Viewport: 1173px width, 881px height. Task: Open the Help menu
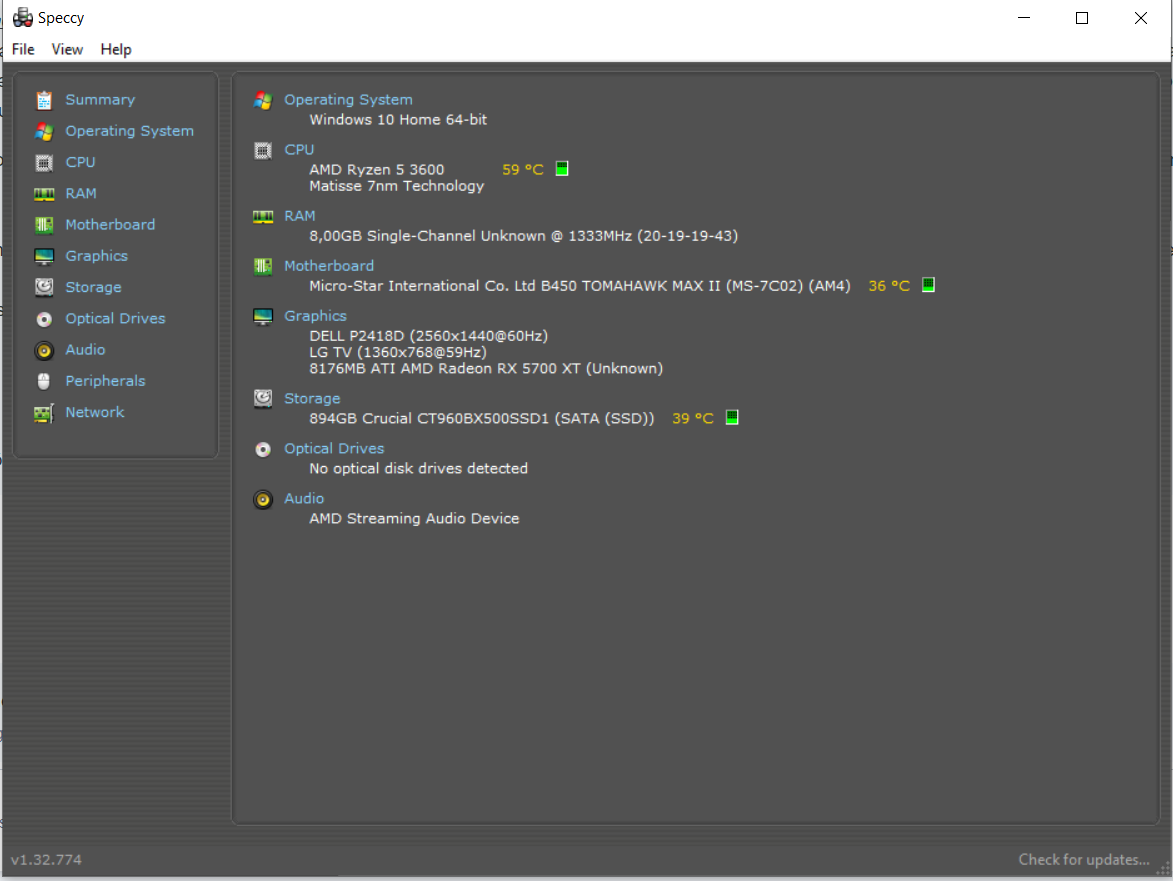116,49
